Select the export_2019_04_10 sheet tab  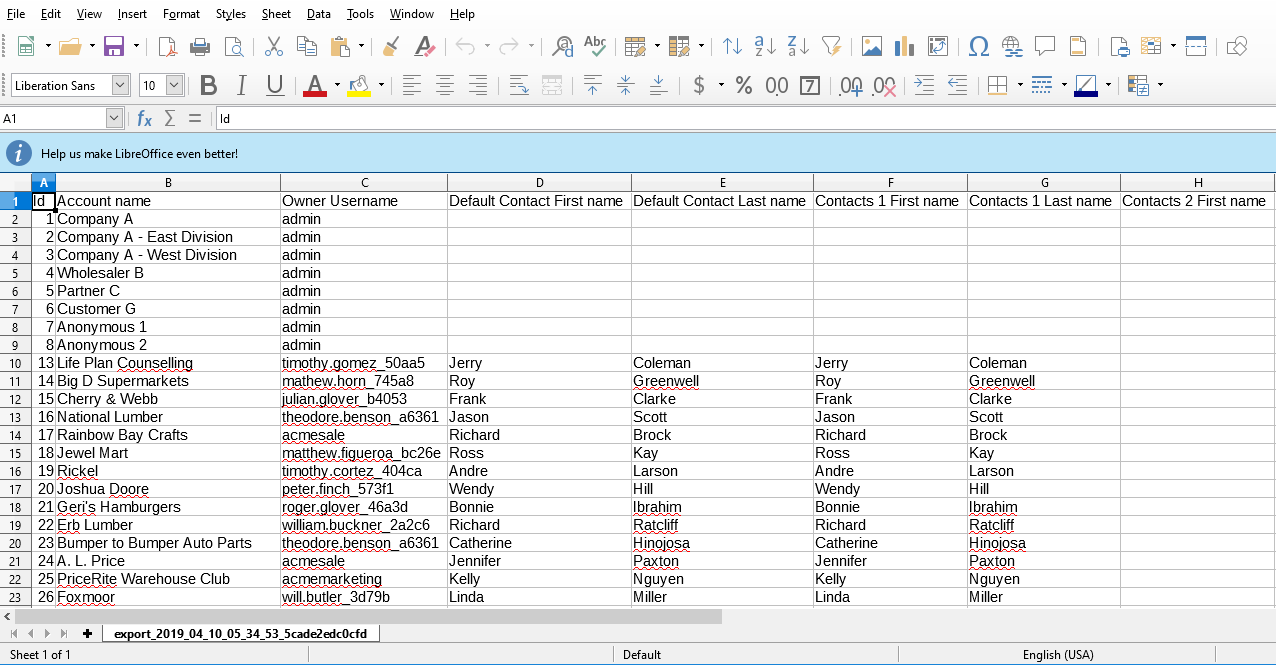240,634
